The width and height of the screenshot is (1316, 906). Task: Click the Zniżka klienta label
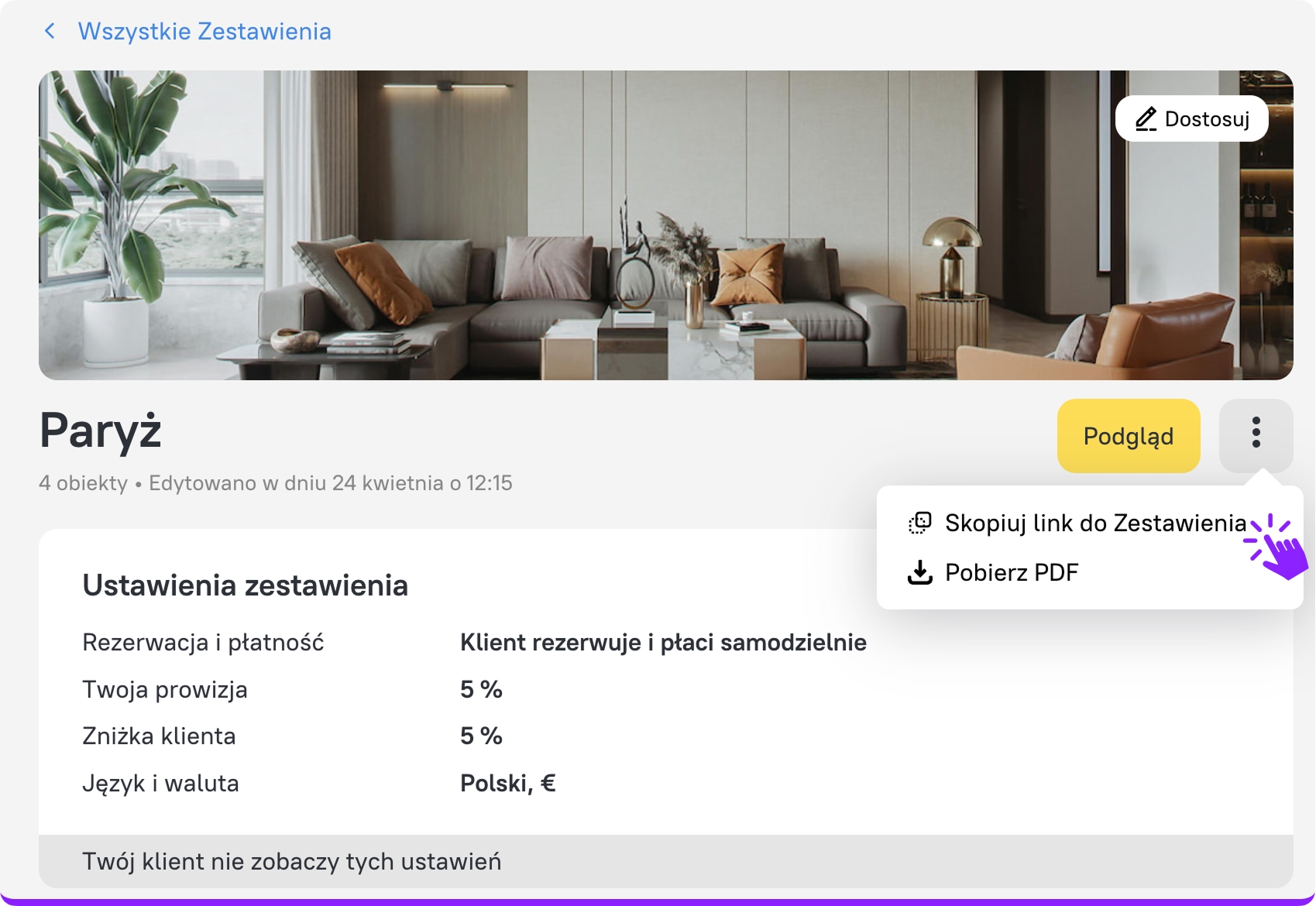click(159, 736)
